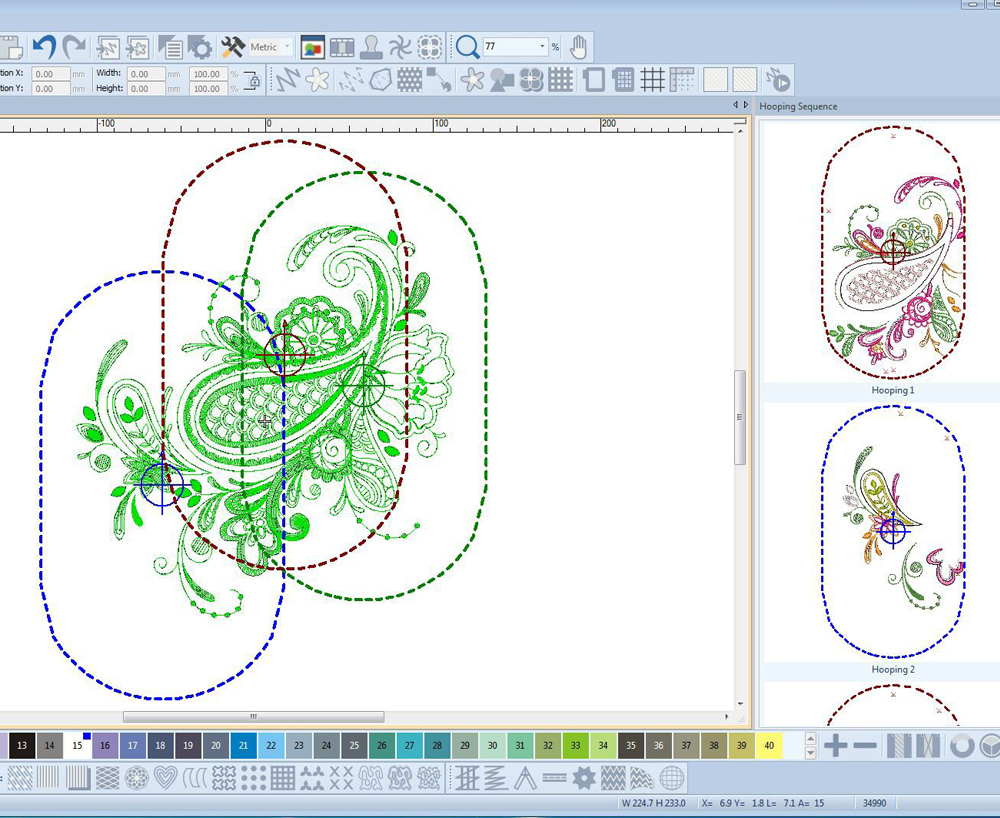Click the ring shaped icon beside palette
Screen dimensions: 1000x818
click(961, 745)
